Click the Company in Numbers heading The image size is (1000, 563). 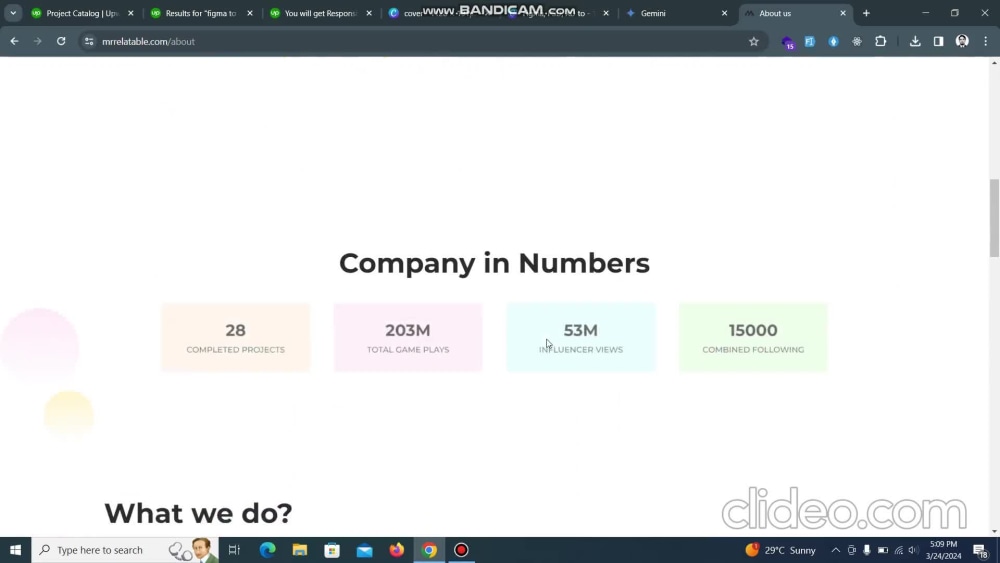tap(494, 263)
